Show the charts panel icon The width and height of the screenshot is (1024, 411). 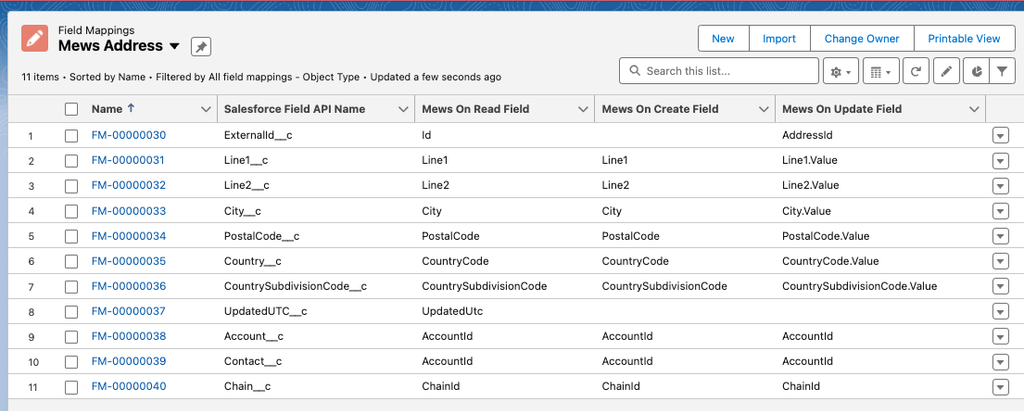coord(976,71)
